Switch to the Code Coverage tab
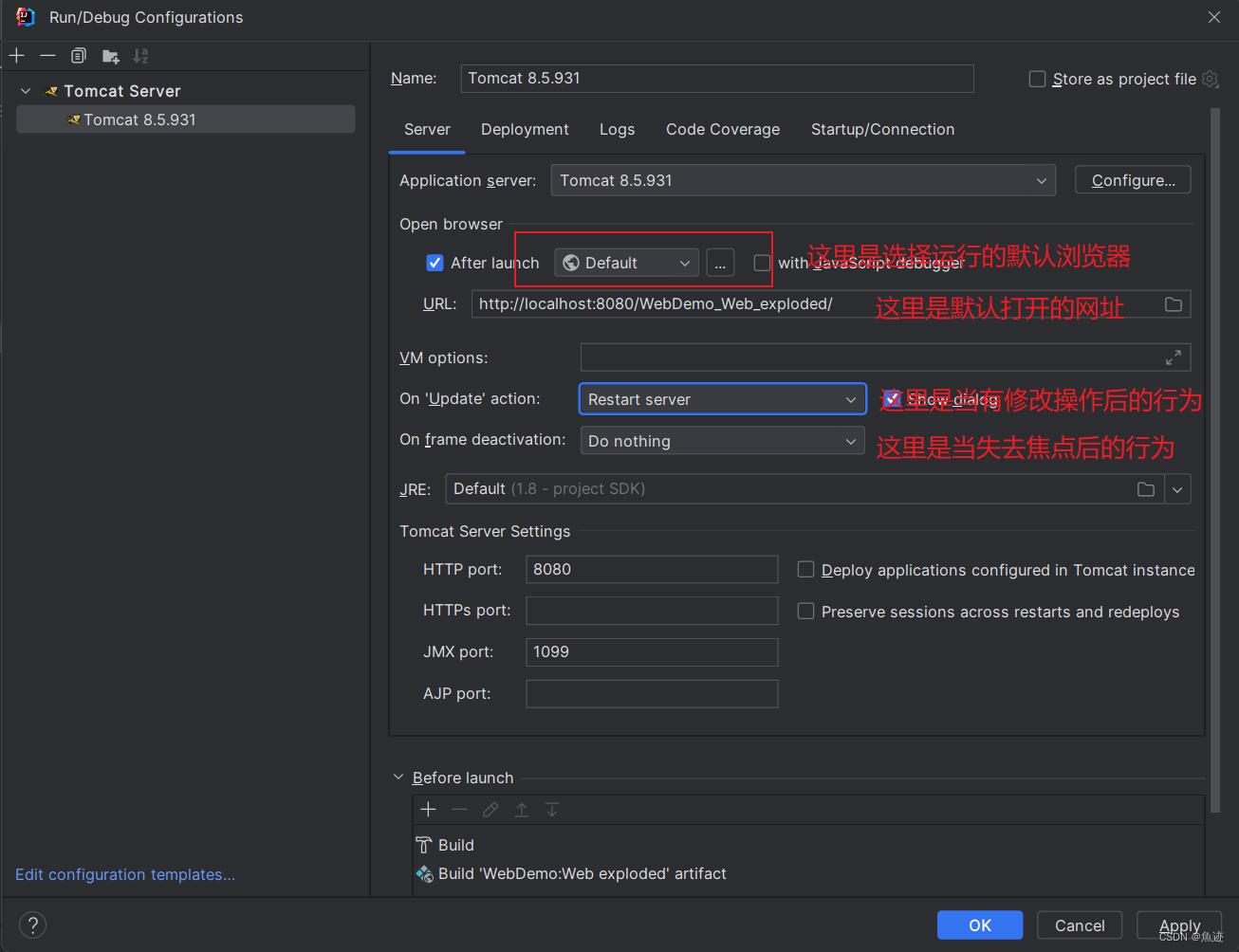The width and height of the screenshot is (1239, 952). [x=723, y=129]
